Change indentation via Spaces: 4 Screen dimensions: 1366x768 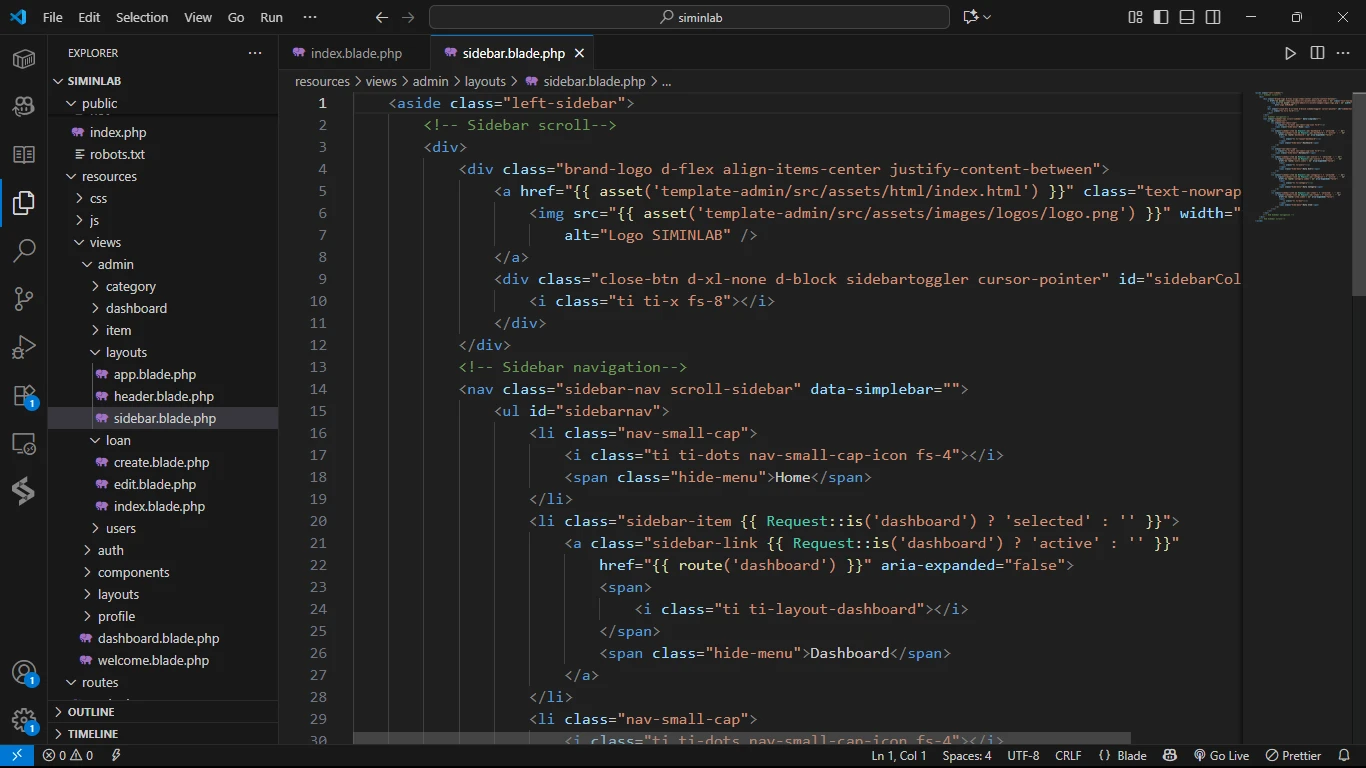point(967,756)
